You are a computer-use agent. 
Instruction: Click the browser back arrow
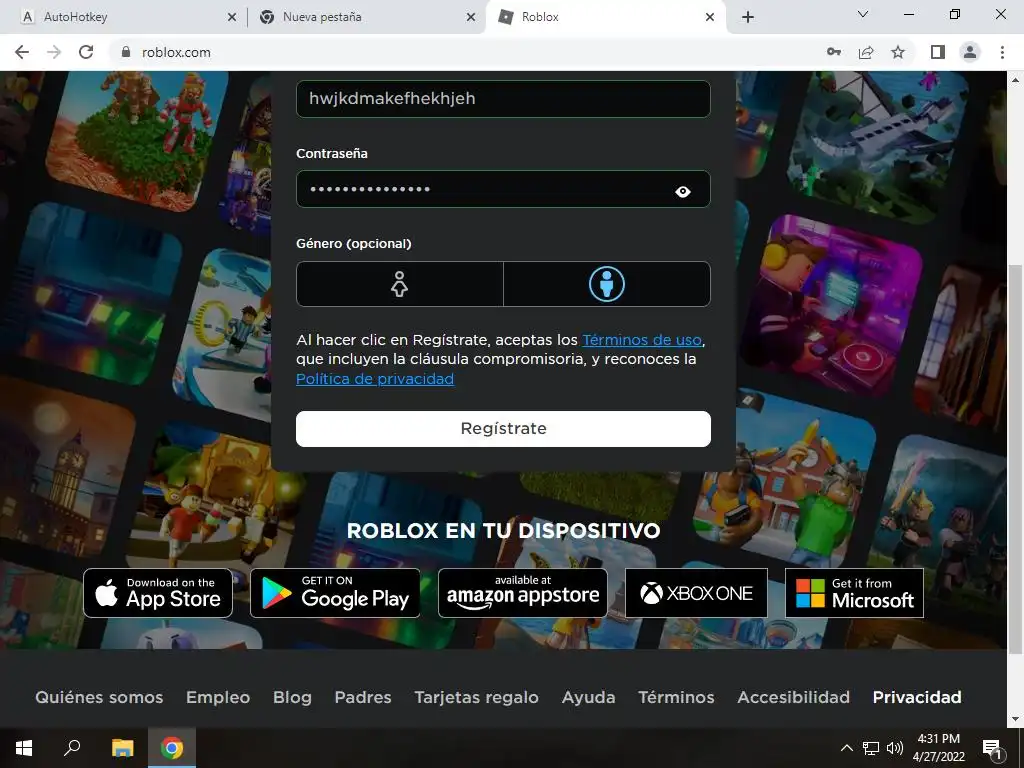[22, 52]
